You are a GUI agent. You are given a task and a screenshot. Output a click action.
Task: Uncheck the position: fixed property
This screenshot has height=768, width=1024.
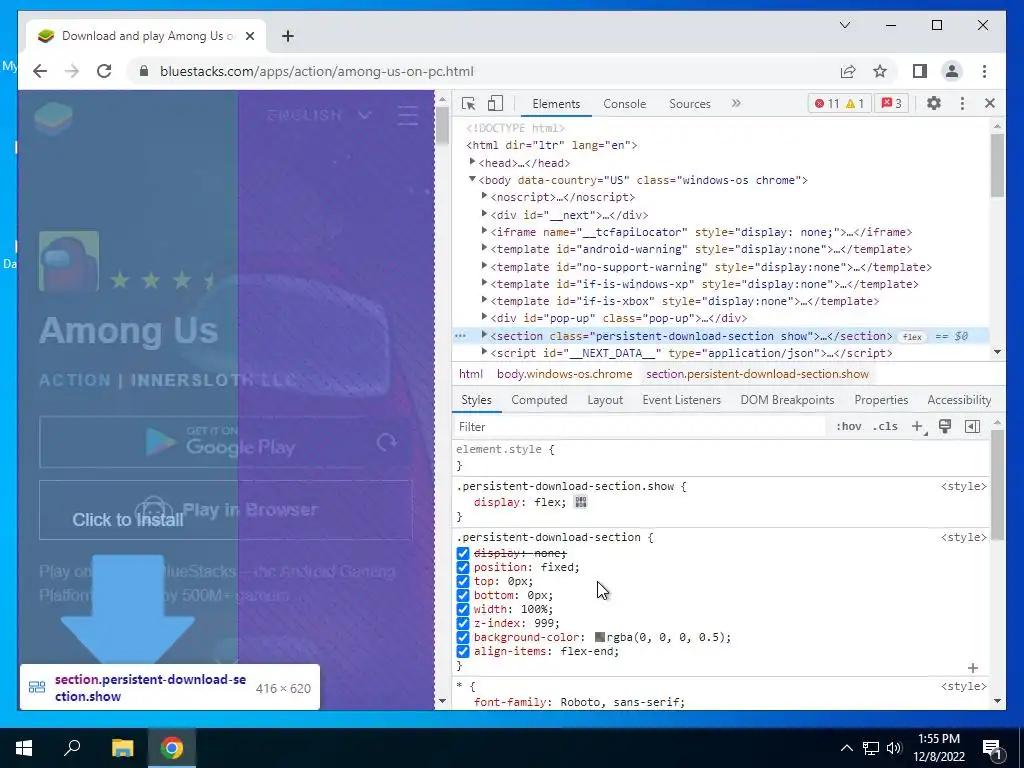[x=463, y=567]
